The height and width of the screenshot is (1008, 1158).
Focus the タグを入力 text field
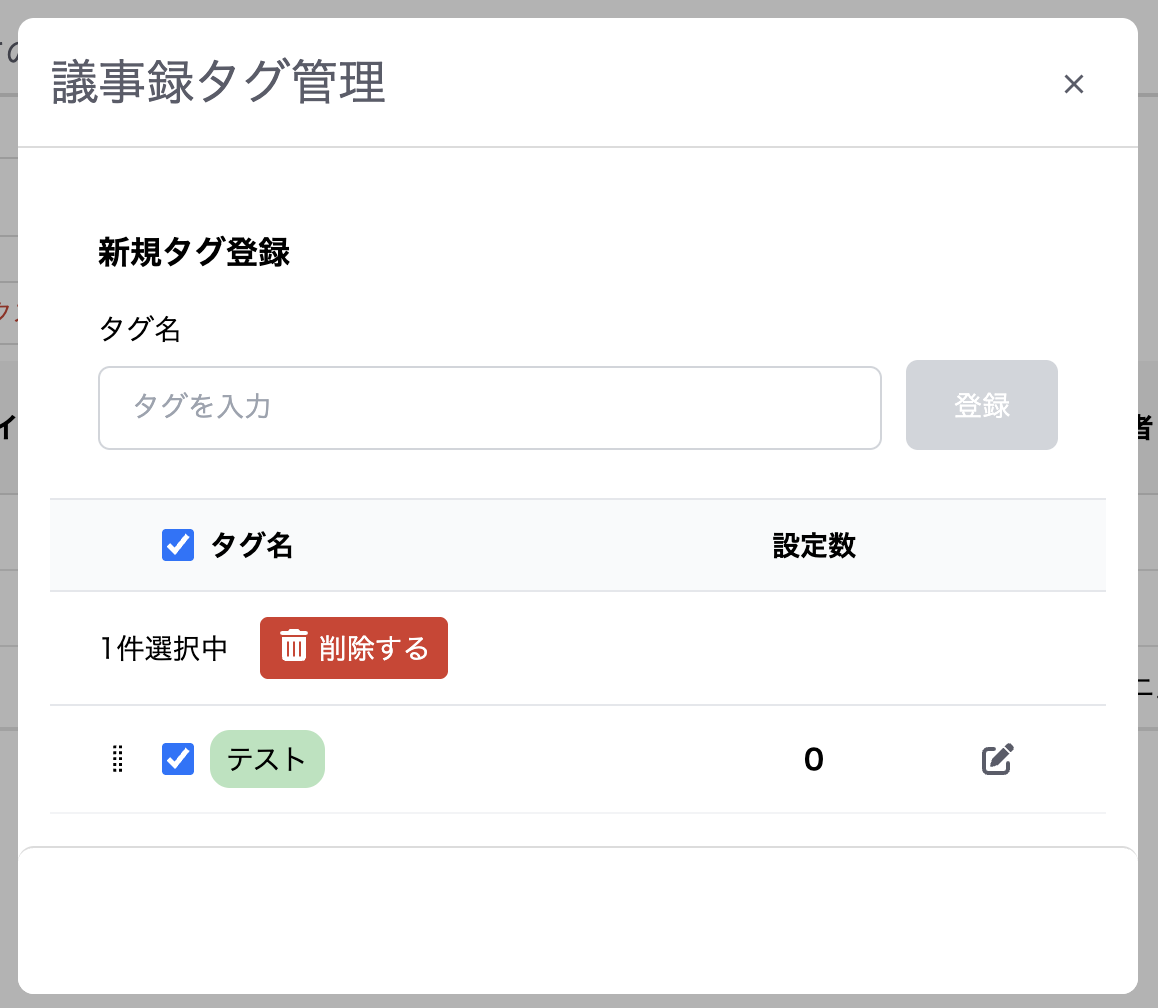(x=489, y=408)
